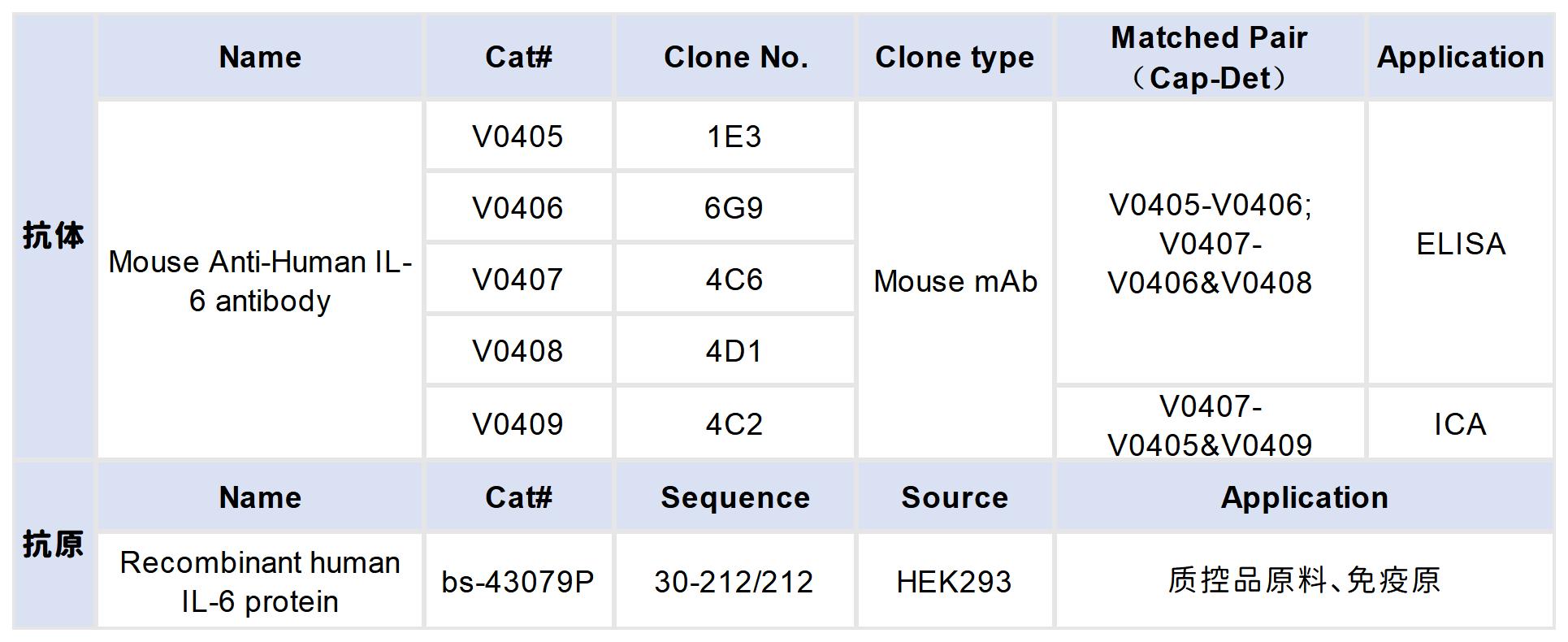The height and width of the screenshot is (642, 1568).
Task: Click the V0405 catalog number cell
Action: (518, 137)
